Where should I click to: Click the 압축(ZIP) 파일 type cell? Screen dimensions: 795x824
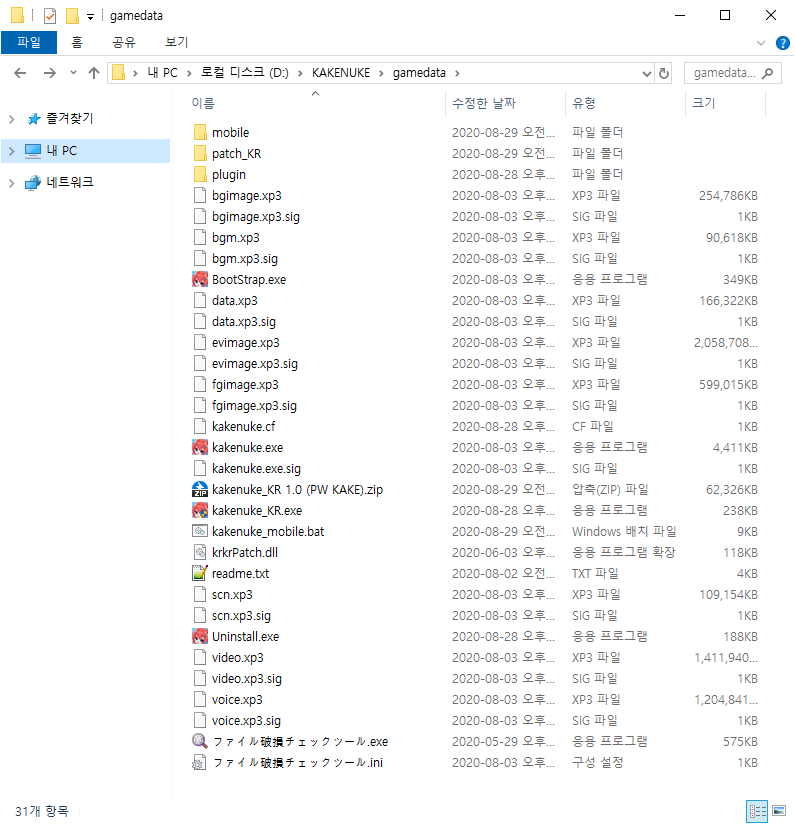(610, 489)
